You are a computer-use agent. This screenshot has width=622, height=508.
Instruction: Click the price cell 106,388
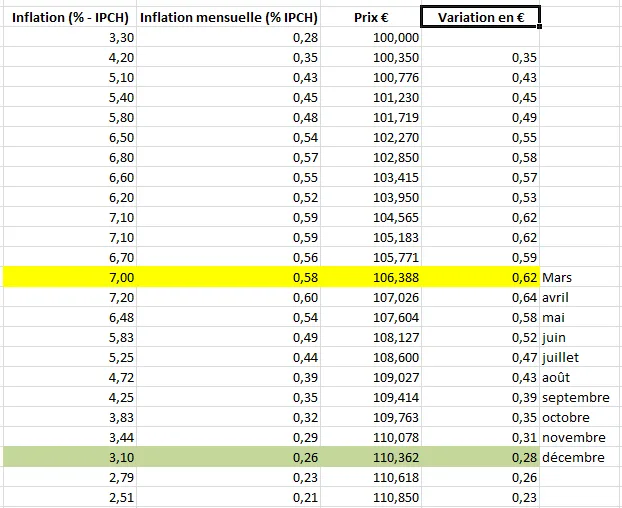[395, 277]
